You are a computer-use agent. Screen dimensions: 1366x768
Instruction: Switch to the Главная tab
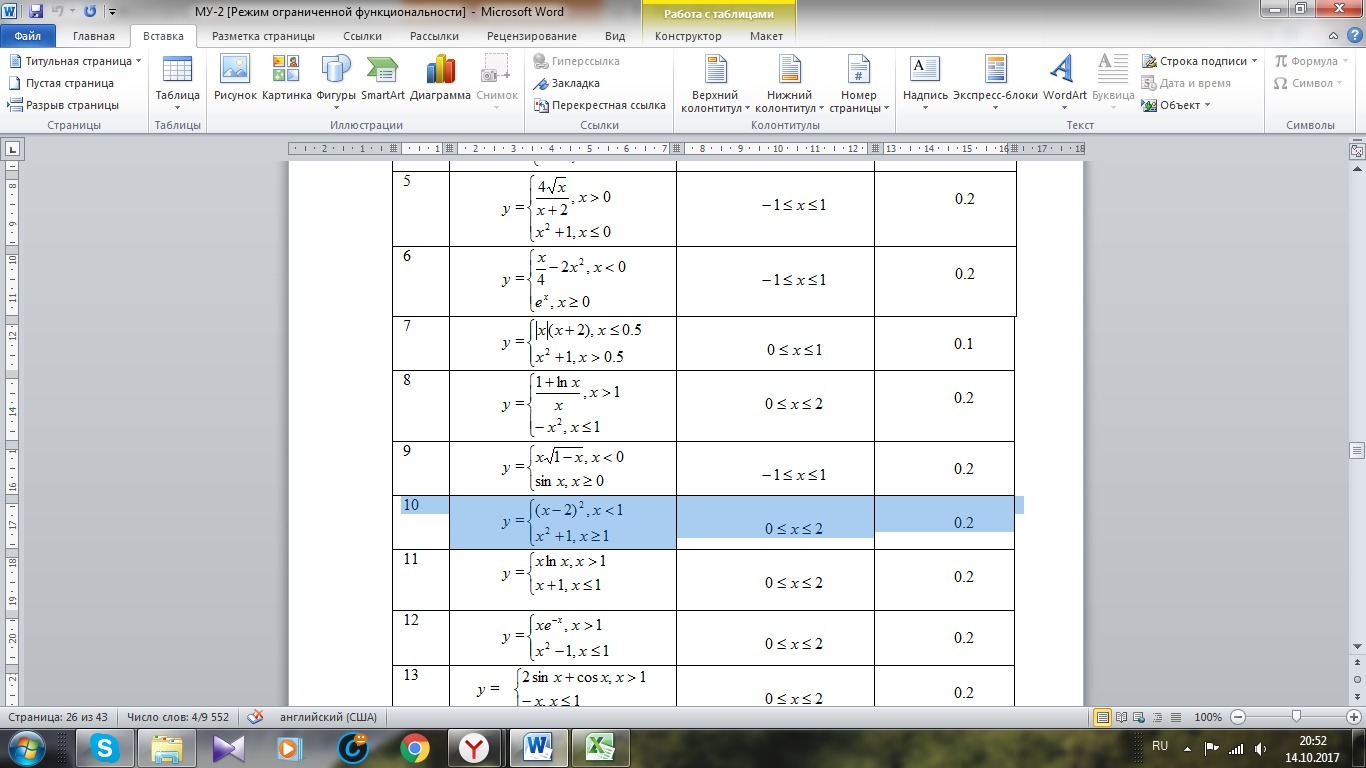[94, 36]
